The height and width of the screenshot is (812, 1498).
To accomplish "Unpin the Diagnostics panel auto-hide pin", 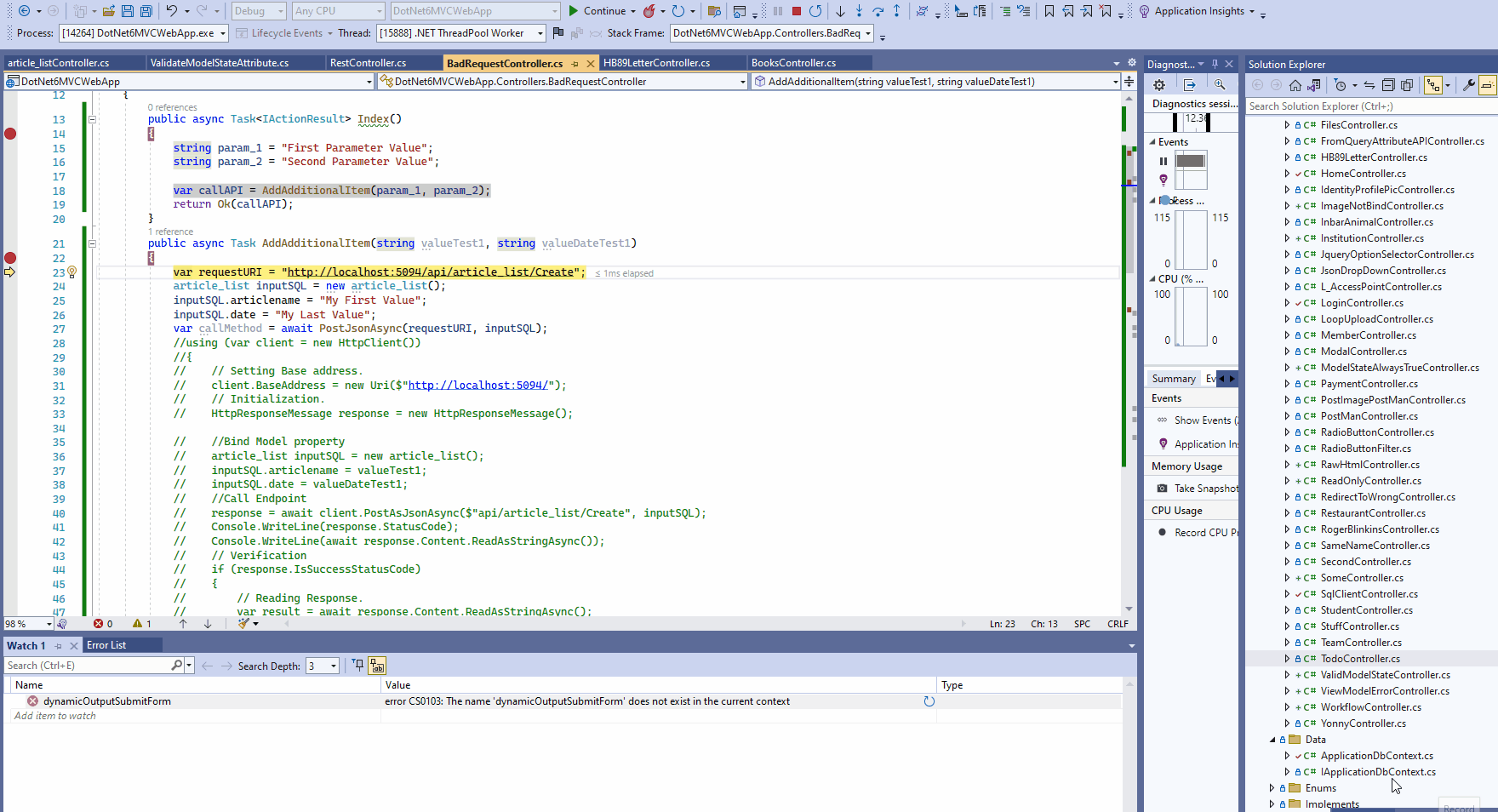I will 1215,63.
